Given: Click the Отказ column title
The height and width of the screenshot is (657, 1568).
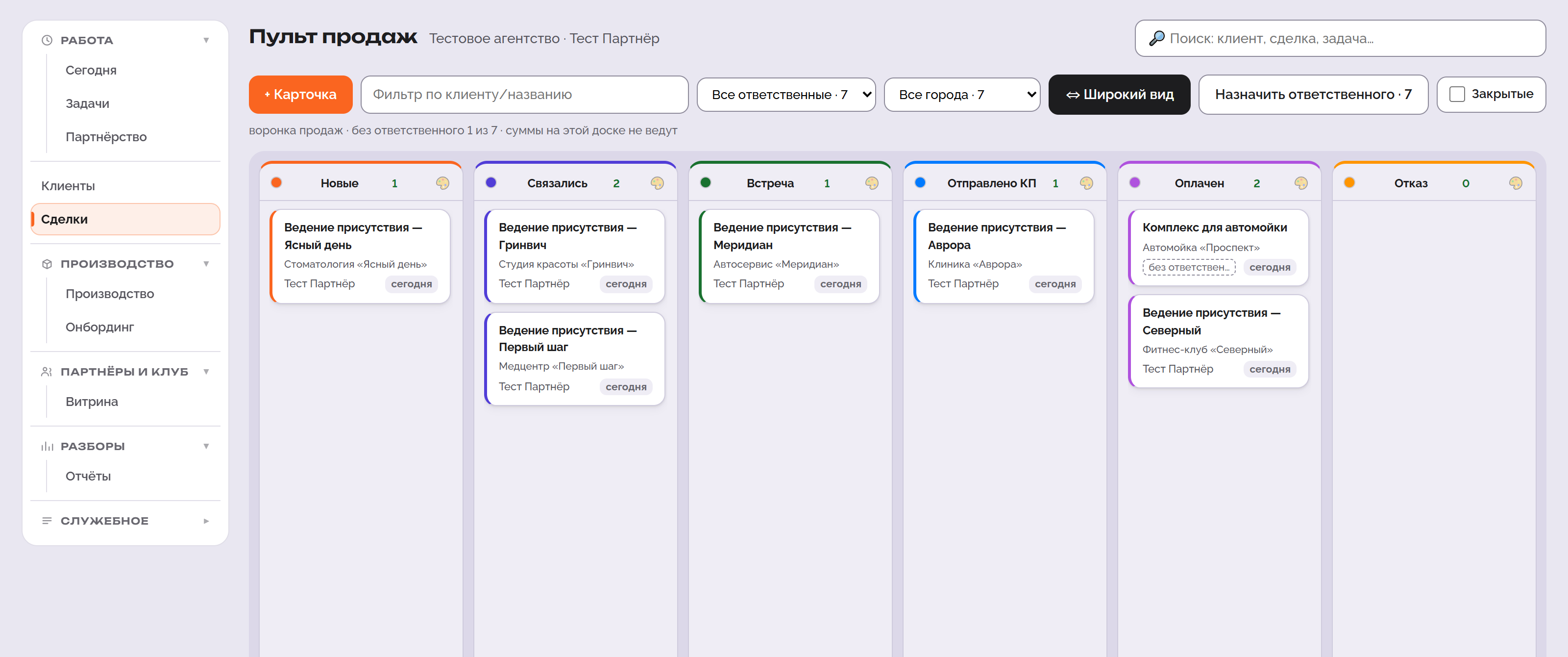Looking at the screenshot, I should pos(1410,183).
